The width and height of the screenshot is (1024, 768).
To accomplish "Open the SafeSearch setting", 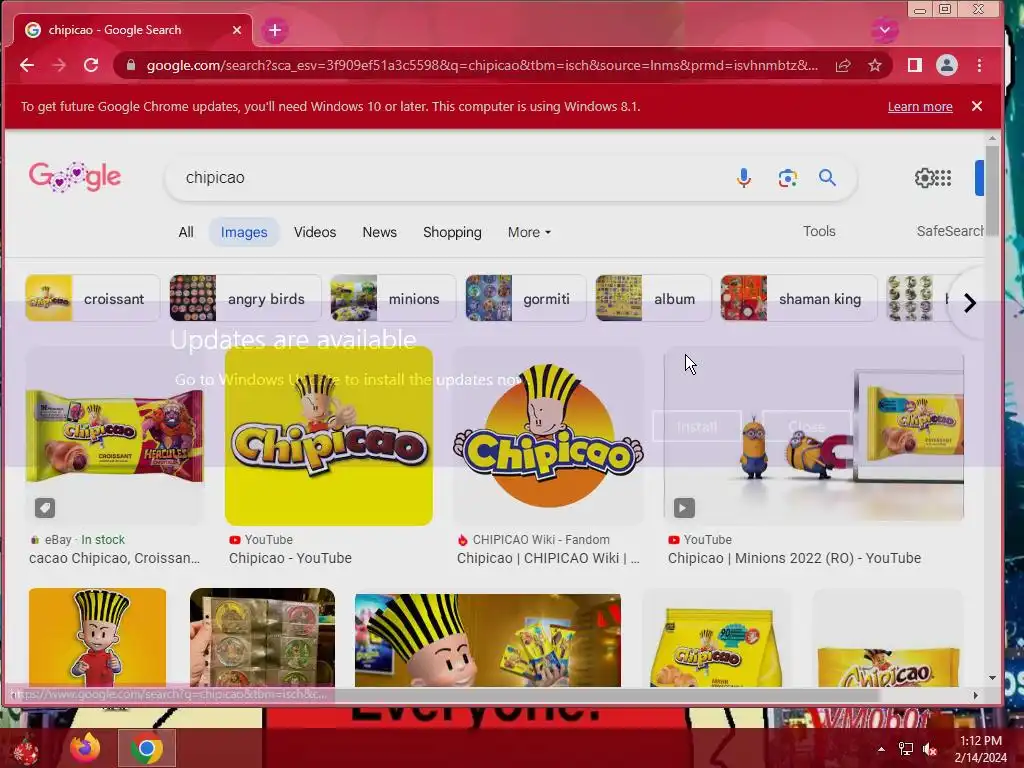I will pos(950,231).
